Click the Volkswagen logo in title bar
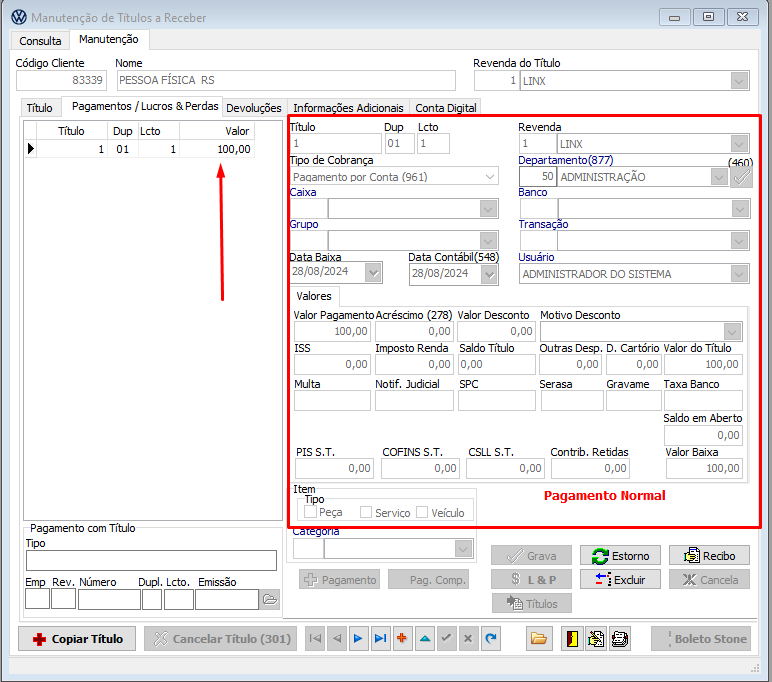The width and height of the screenshot is (772, 682). tap(19, 17)
